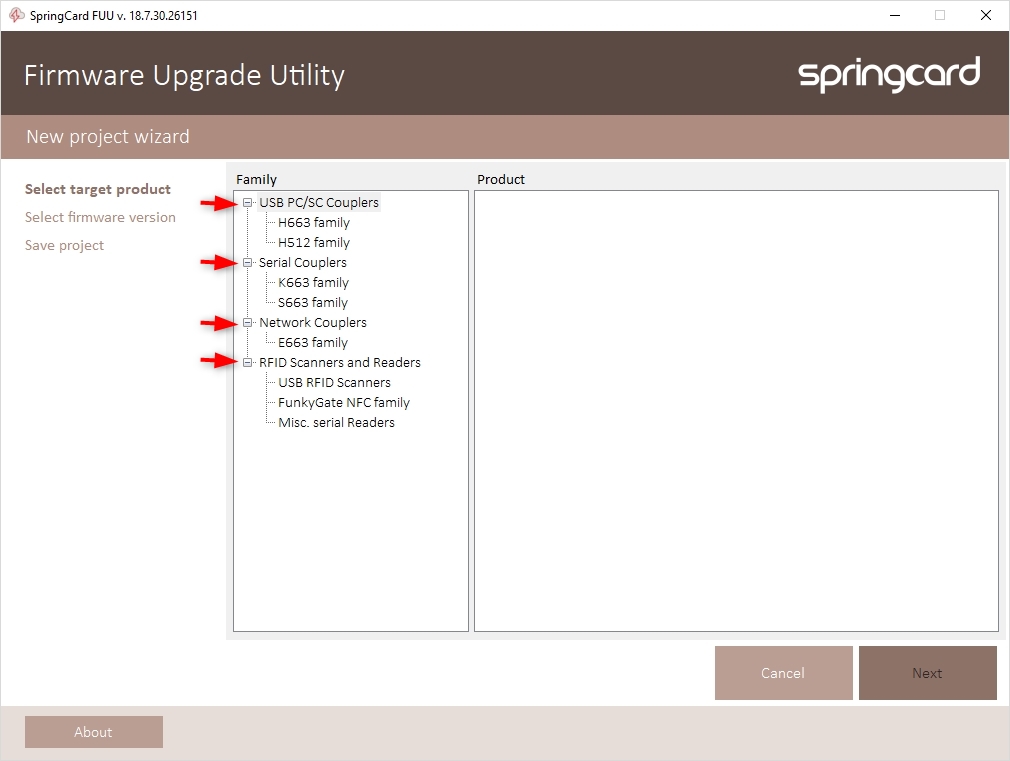Cancel the new project wizard
This screenshot has height=761, width=1010.
coord(783,673)
